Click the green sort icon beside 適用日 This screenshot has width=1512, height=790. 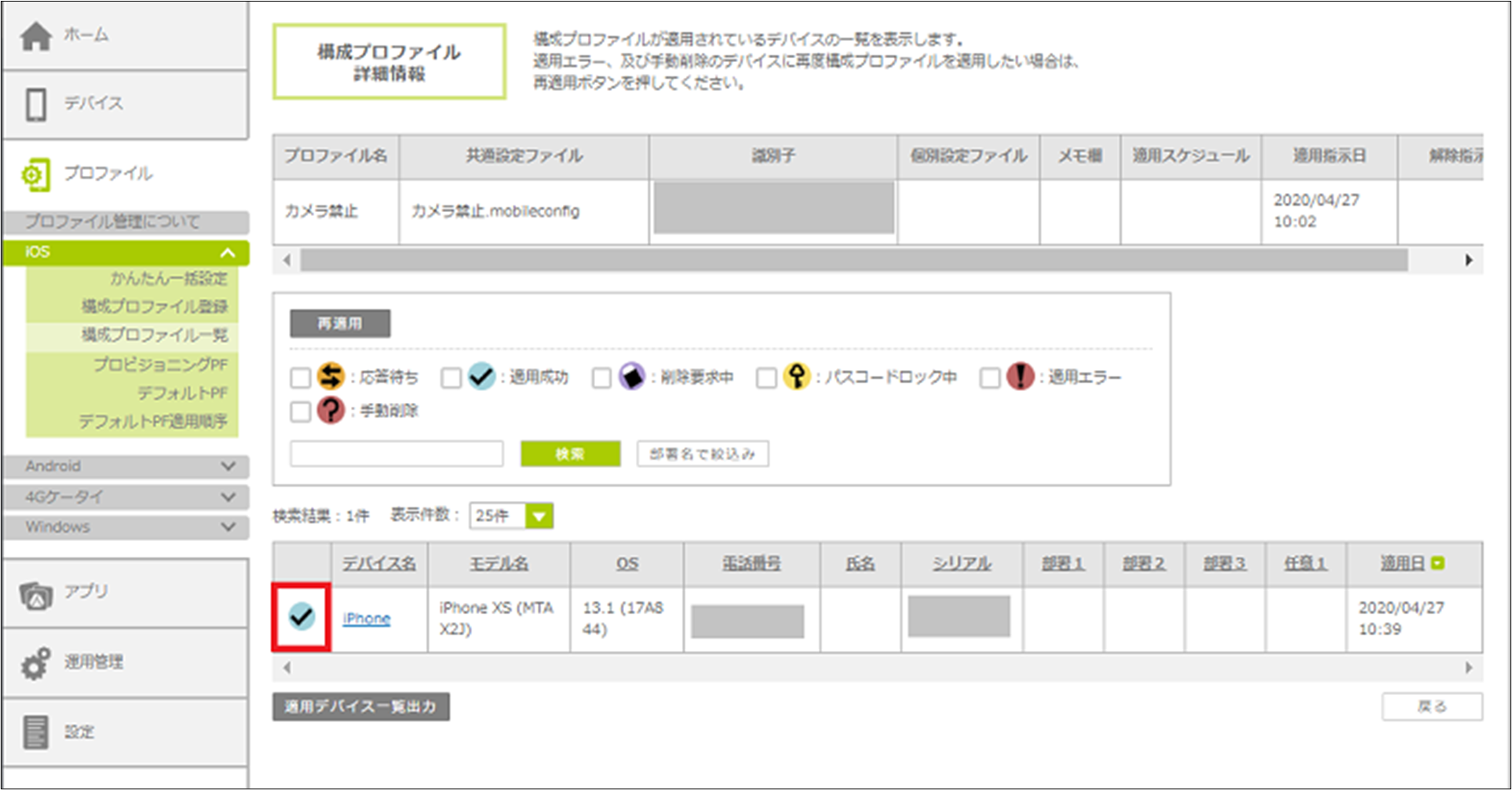[x=1437, y=563]
